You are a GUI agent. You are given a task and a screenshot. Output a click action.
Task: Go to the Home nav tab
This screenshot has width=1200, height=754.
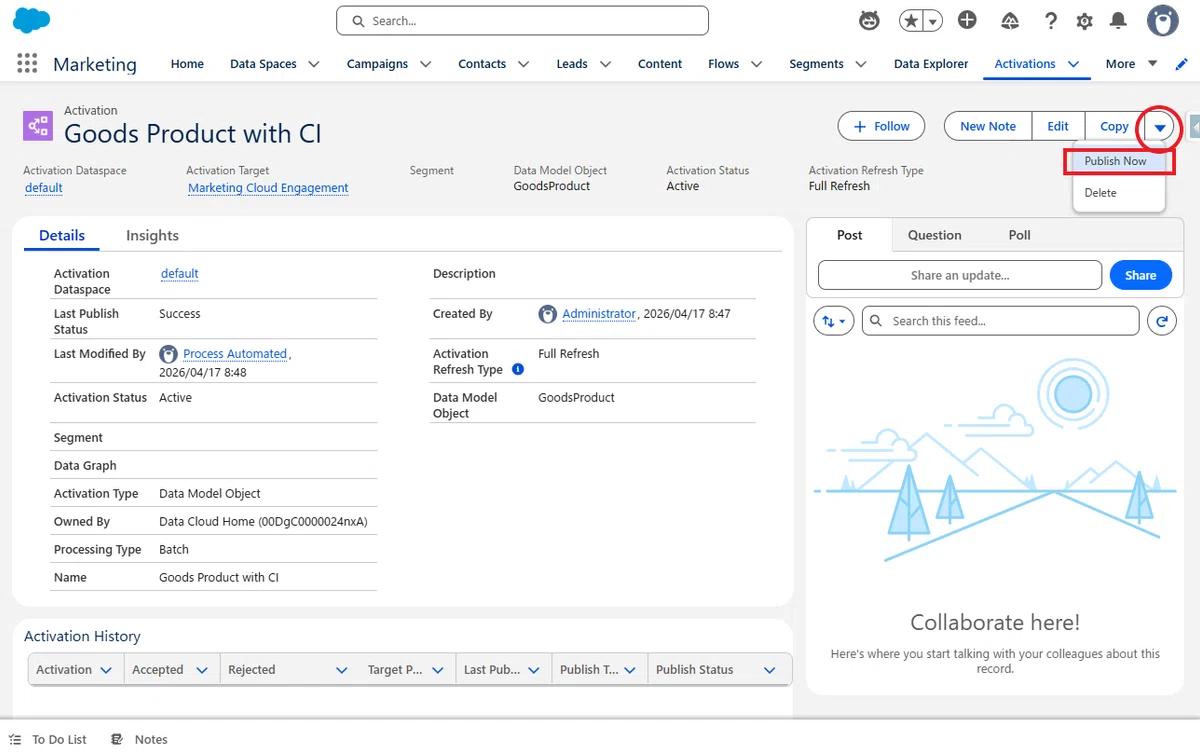(187, 64)
